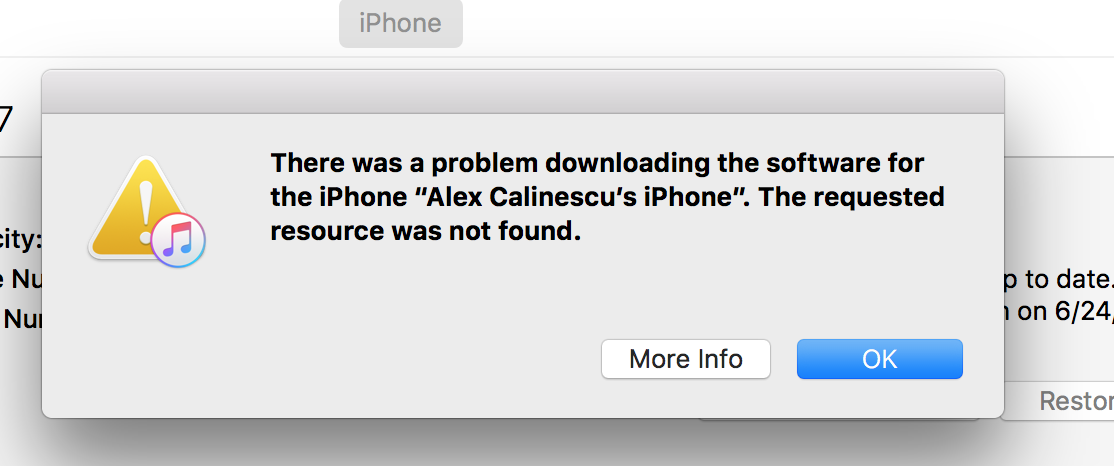The image size is (1114, 466).
Task: Open More Info about the download error
Action: click(x=686, y=359)
